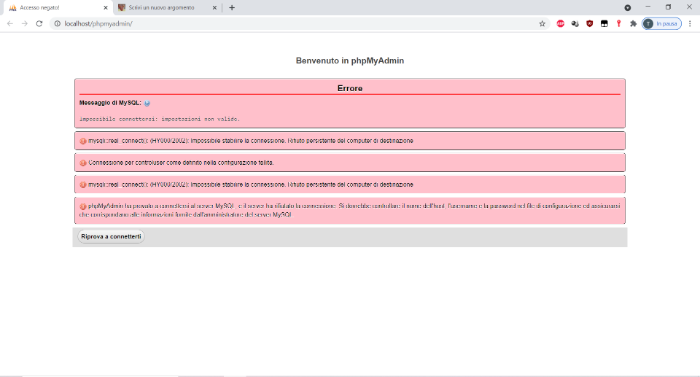Image resolution: width=700 pixels, height=377 pixels.
Task: Click the Messaggio di MySQL label
Action: coord(110,103)
